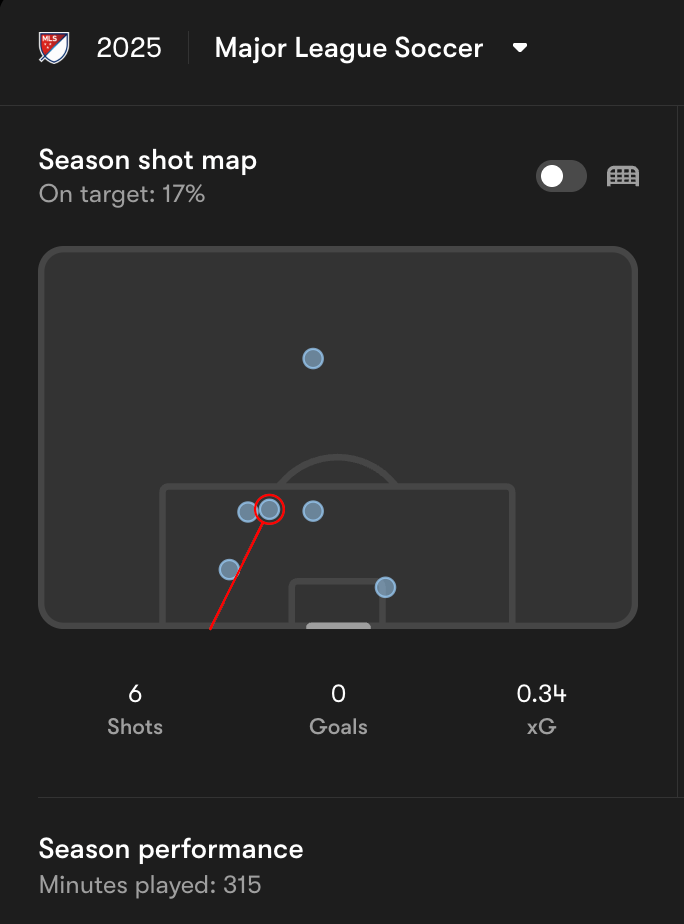The image size is (684, 924).
Task: Open the Major League Soccer competition dropdown
Action: (x=371, y=48)
